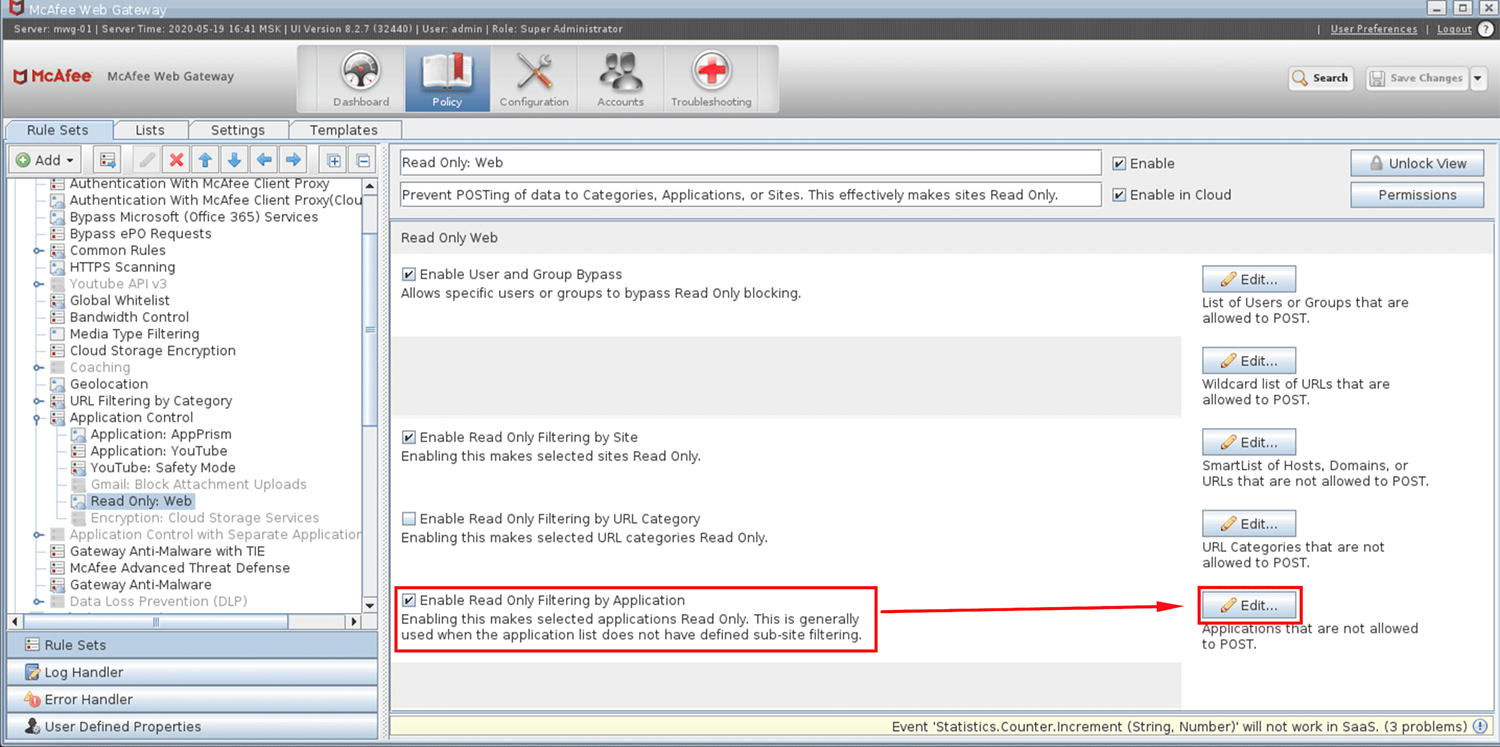Image resolution: width=1500 pixels, height=747 pixels.
Task: Click the rule set tree's vertical scrollbar thumb
Action: pyautogui.click(x=369, y=330)
